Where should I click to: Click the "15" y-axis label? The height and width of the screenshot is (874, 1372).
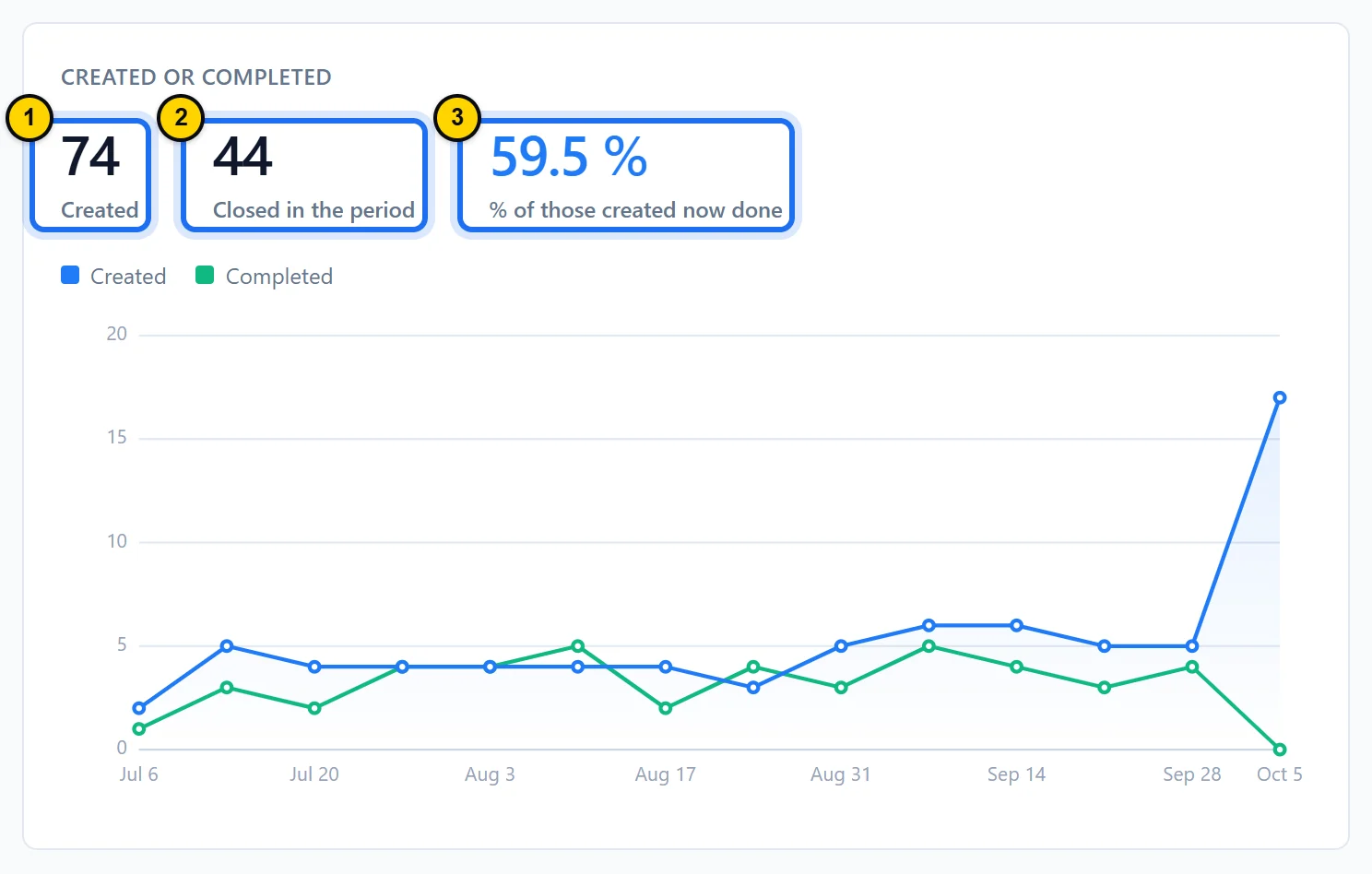tap(117, 437)
